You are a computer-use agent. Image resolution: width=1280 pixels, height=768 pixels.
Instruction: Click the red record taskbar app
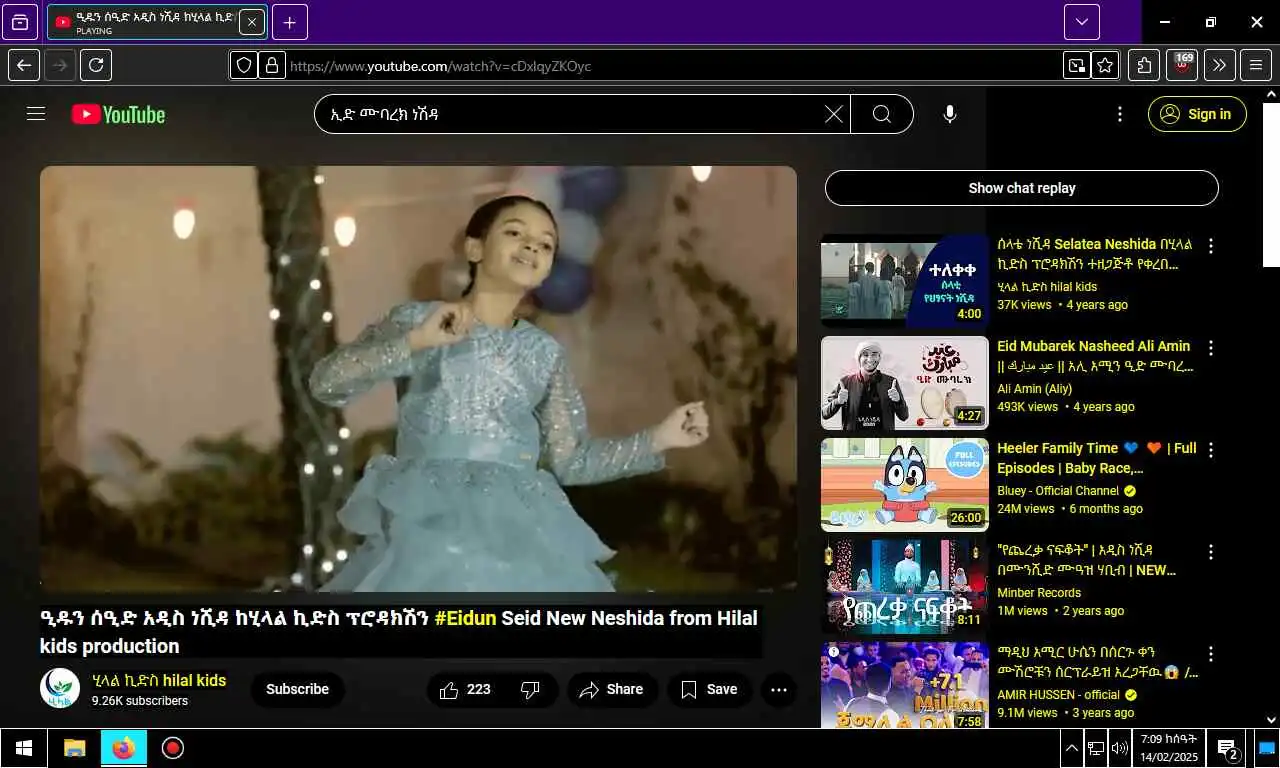pos(173,748)
